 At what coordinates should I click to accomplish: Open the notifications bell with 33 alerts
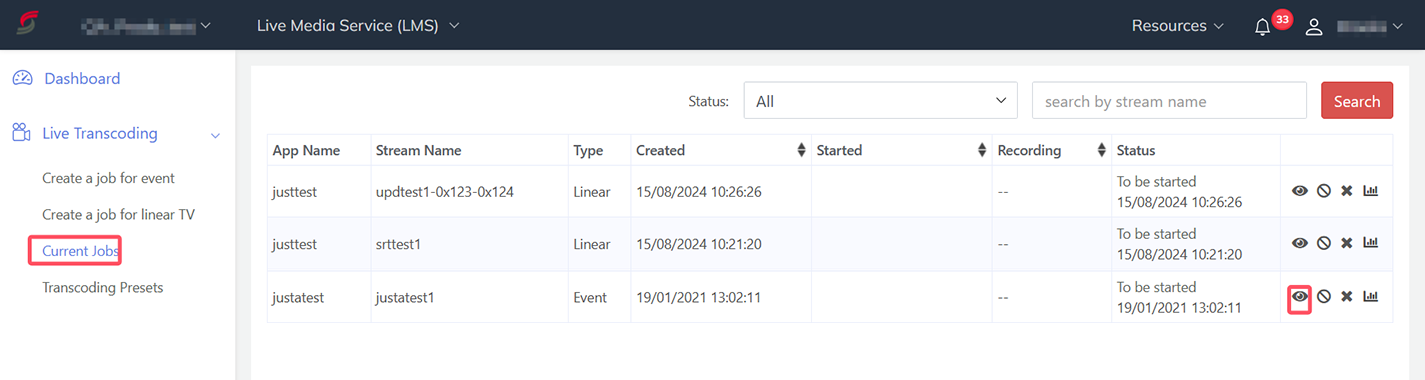pyautogui.click(x=1263, y=27)
